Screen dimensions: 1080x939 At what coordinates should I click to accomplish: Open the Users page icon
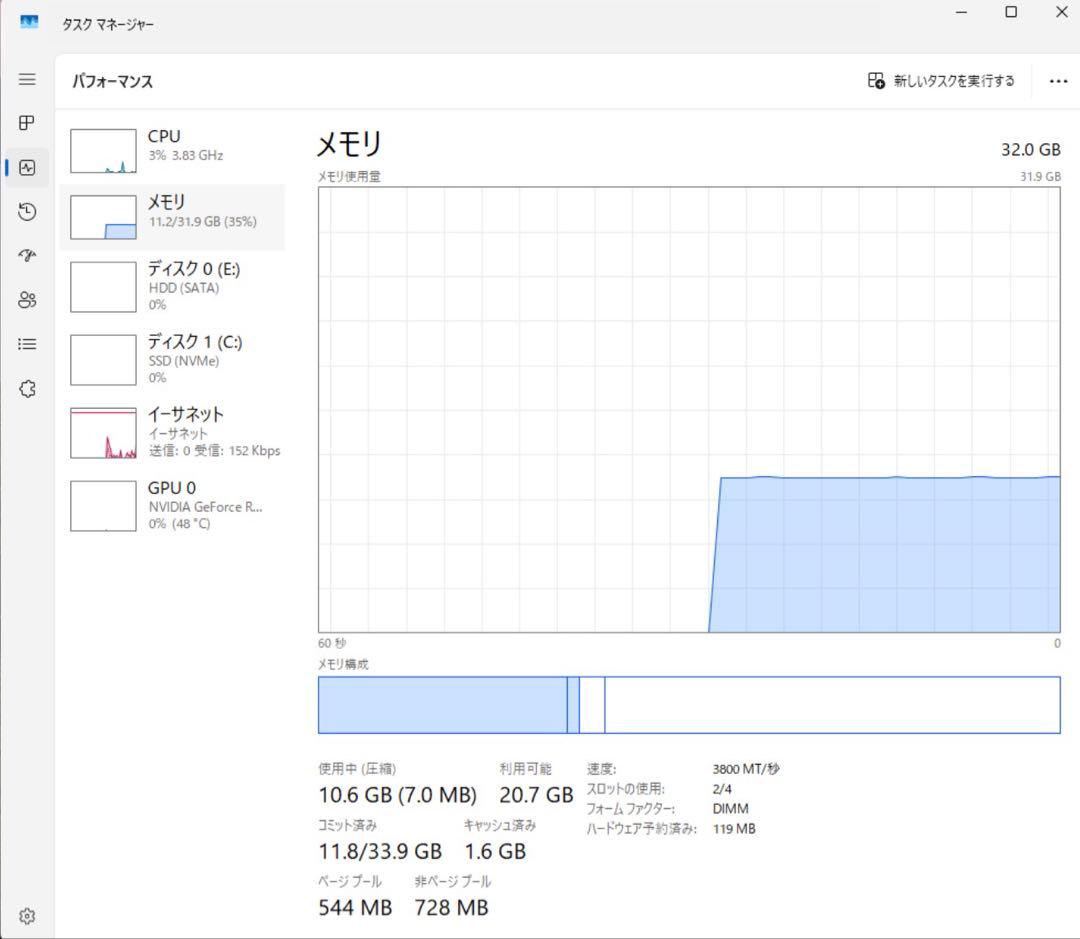click(27, 300)
